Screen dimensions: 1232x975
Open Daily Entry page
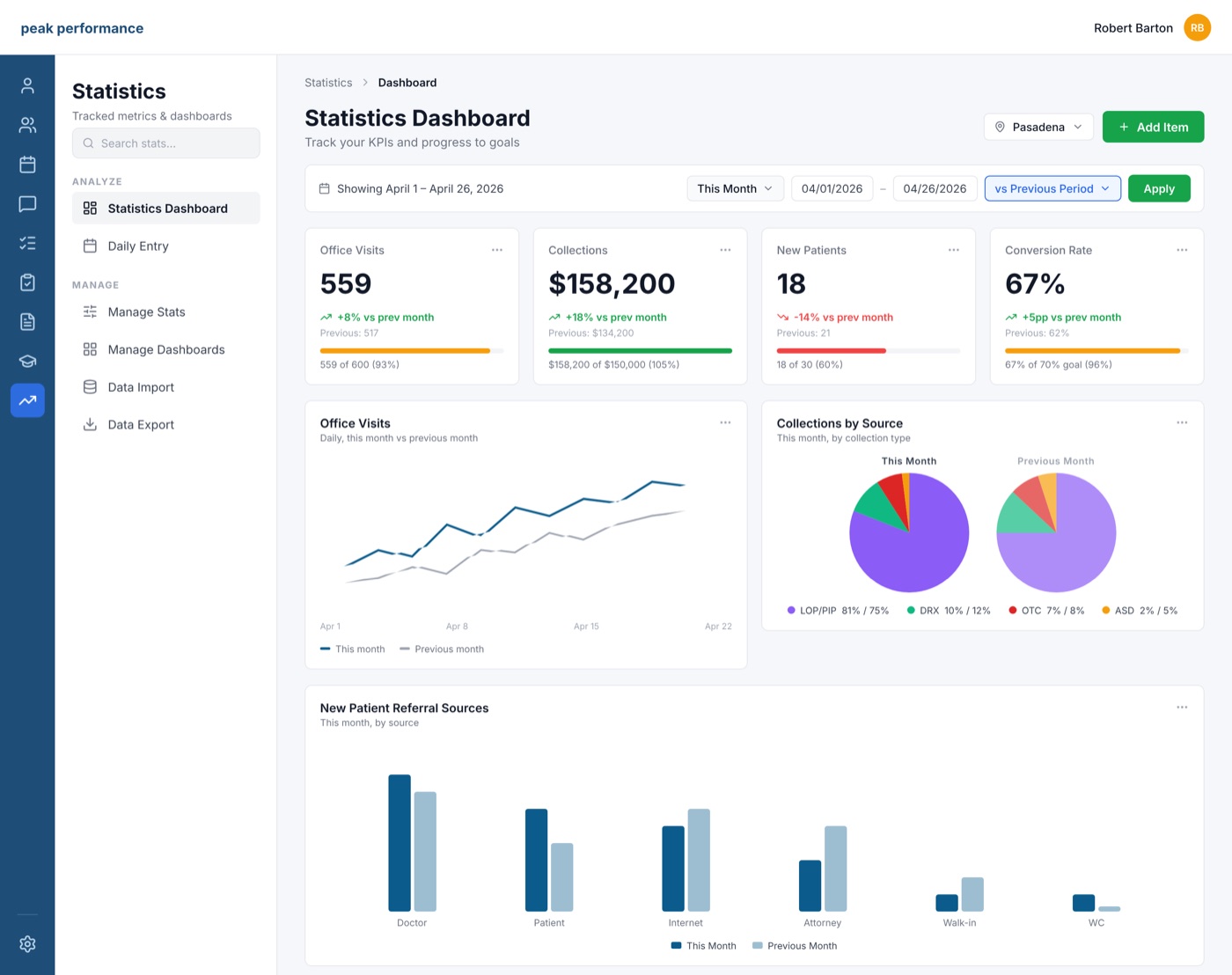166,246
